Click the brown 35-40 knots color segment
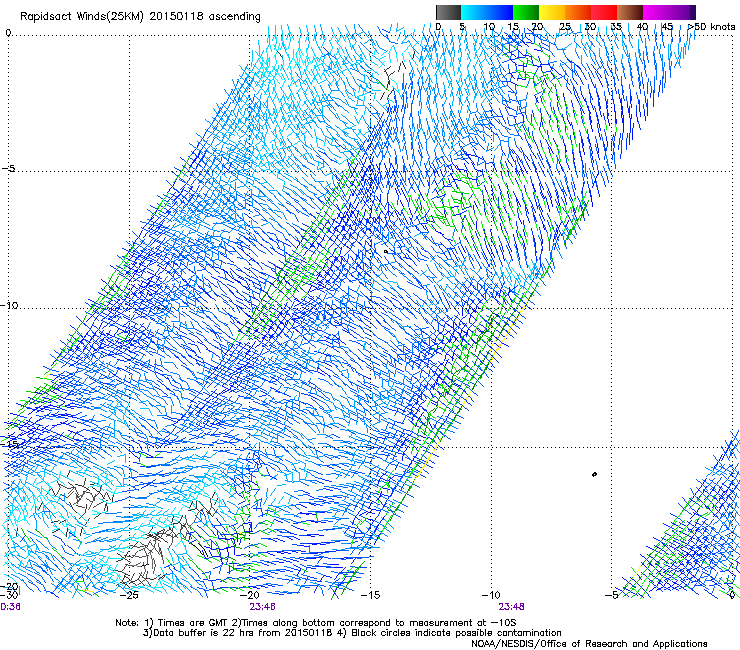The height and width of the screenshot is (650, 740). click(x=630, y=12)
